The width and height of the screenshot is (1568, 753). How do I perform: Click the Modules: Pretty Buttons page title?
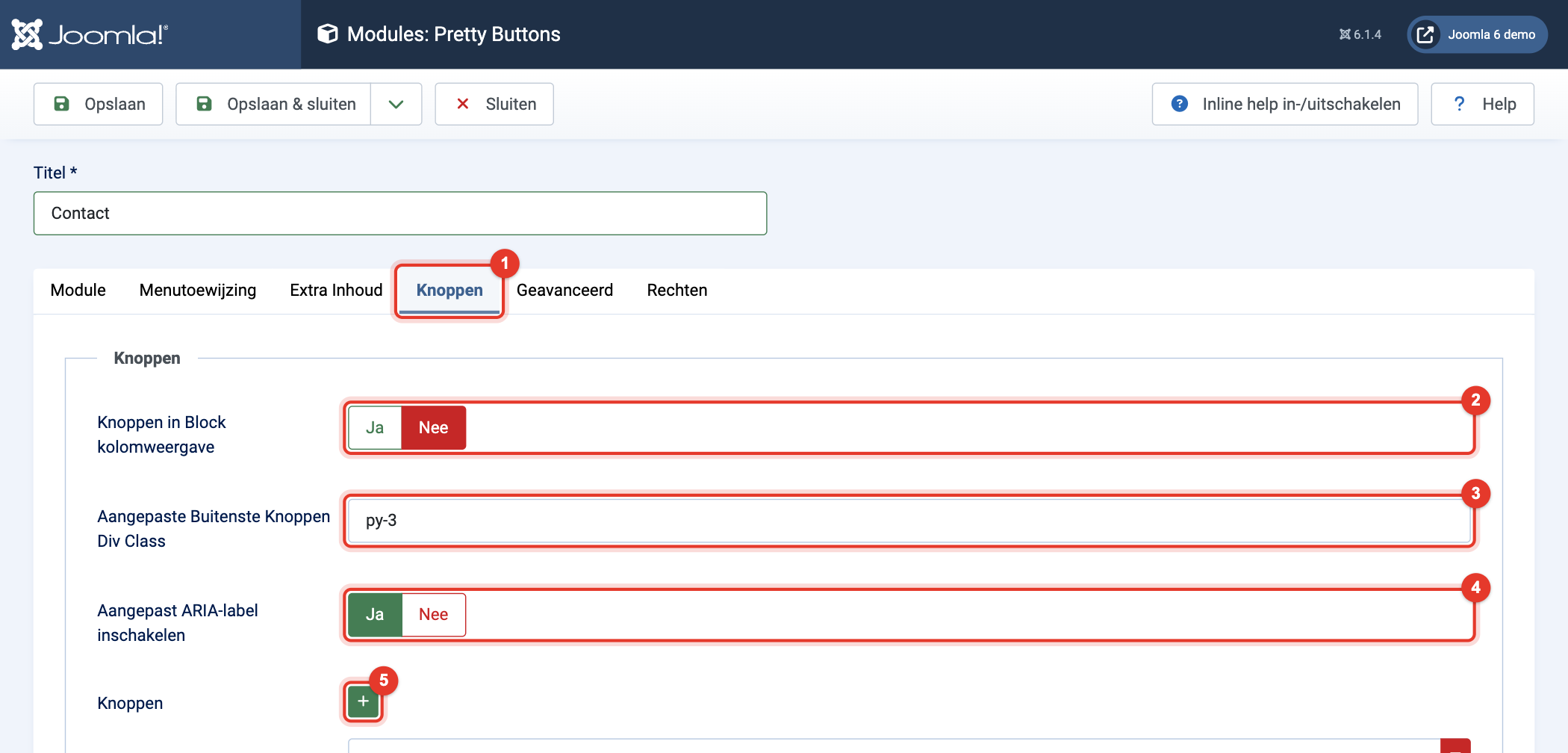[x=454, y=34]
